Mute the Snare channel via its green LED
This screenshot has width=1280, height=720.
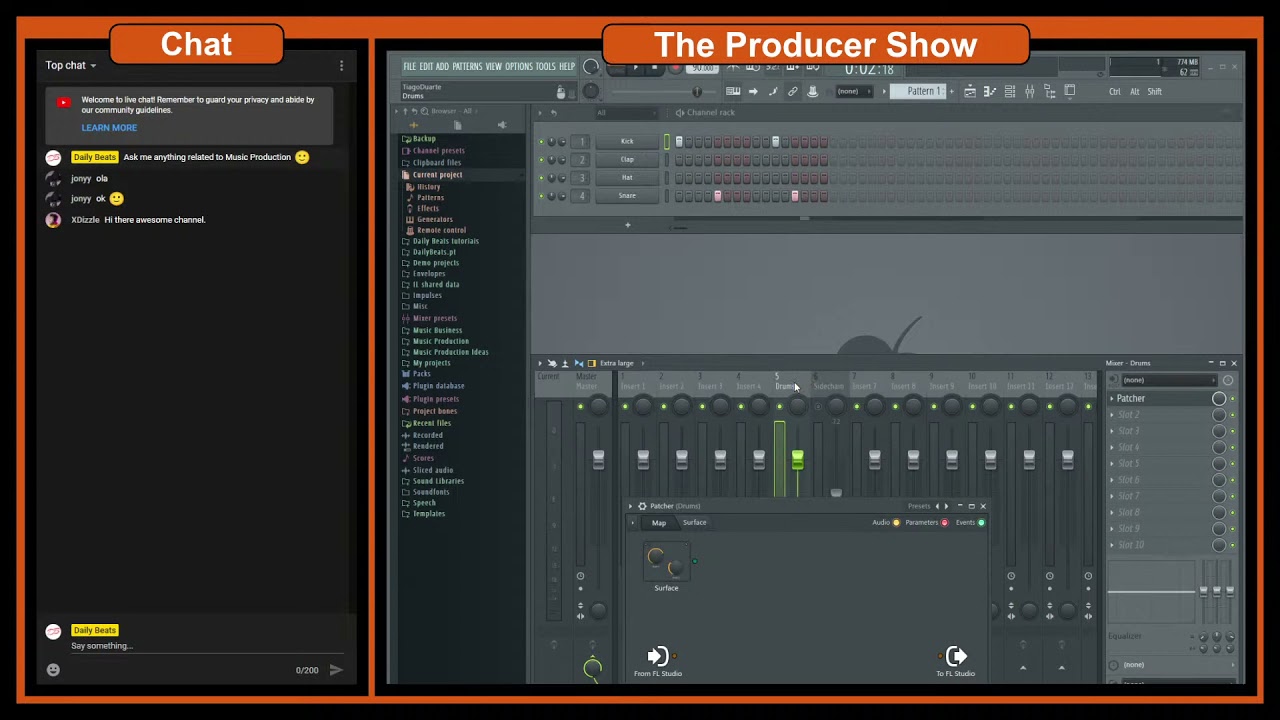click(541, 195)
